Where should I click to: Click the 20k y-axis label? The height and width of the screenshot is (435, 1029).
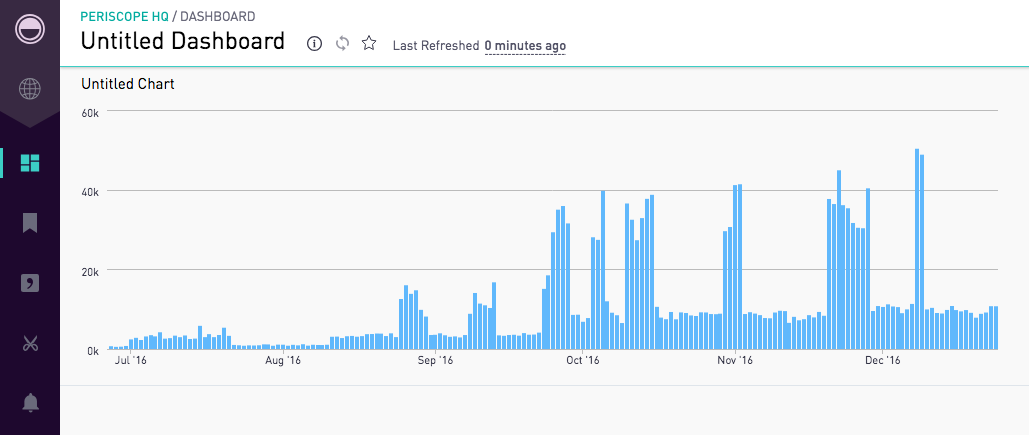[90, 271]
